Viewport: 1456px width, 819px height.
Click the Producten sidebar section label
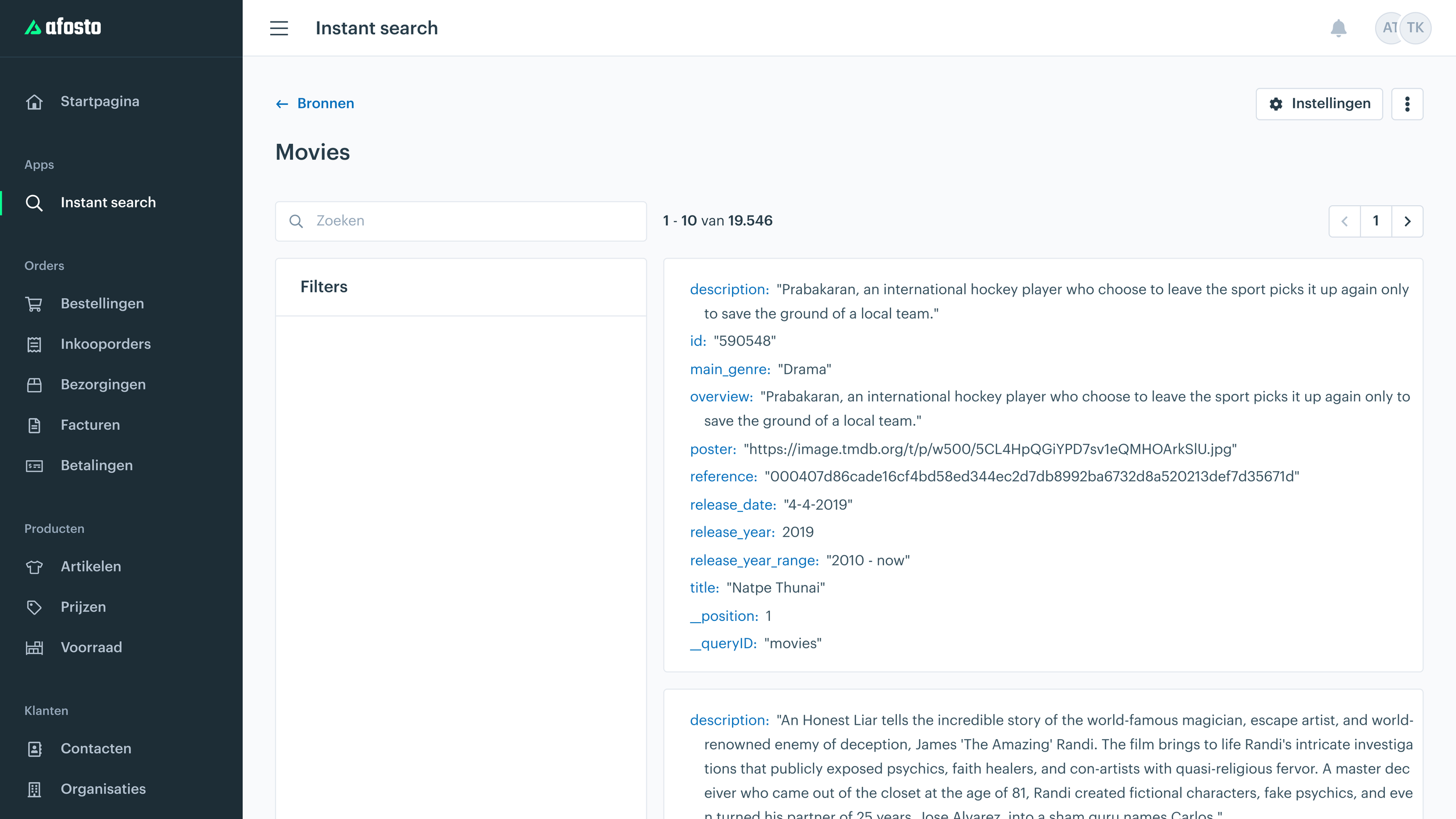[54, 528]
